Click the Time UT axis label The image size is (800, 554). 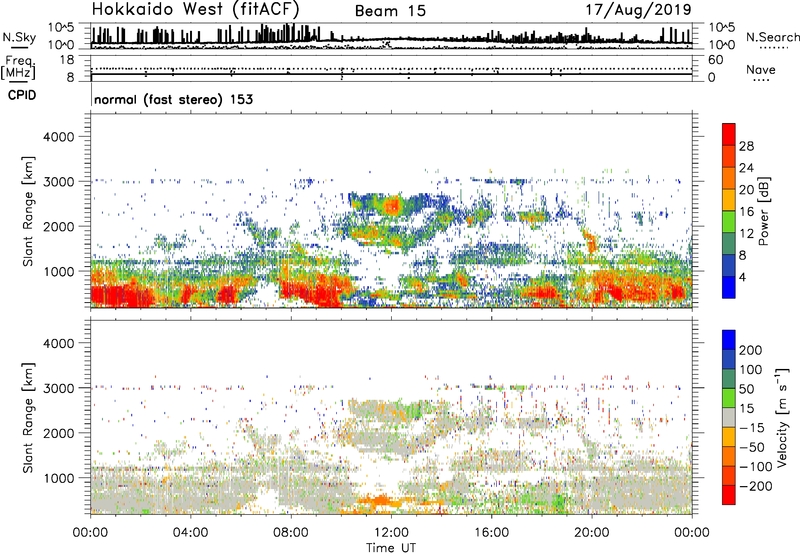(x=391, y=546)
